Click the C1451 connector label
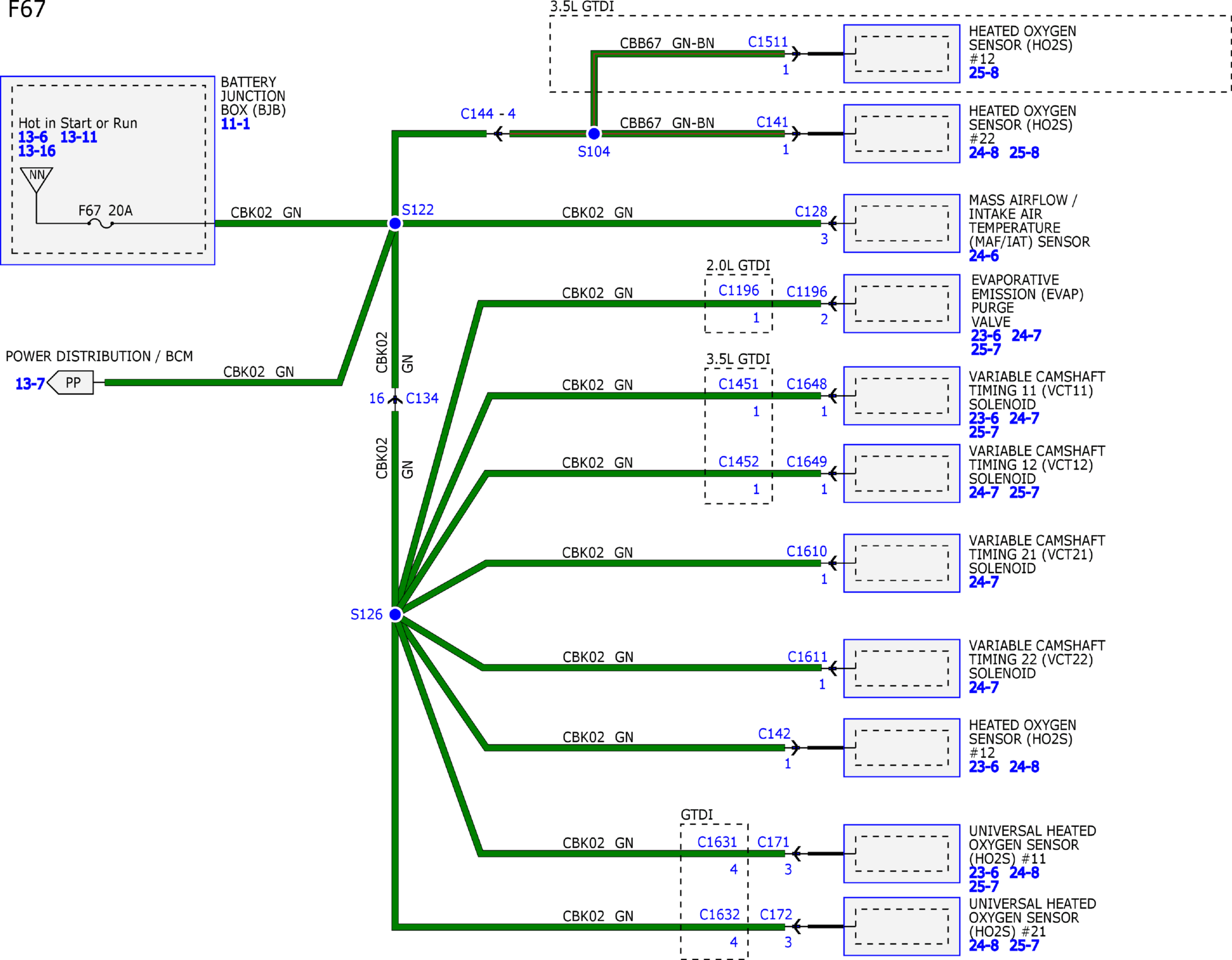Image resolution: width=1232 pixels, height=960 pixels. tap(739, 384)
